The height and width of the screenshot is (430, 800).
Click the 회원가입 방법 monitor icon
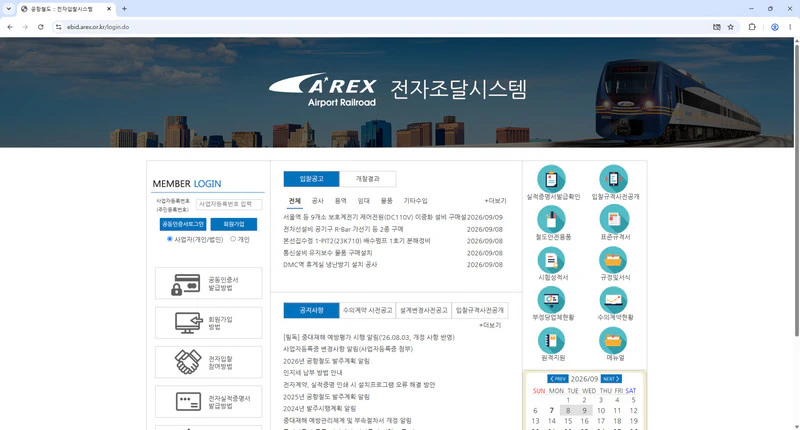click(188, 323)
